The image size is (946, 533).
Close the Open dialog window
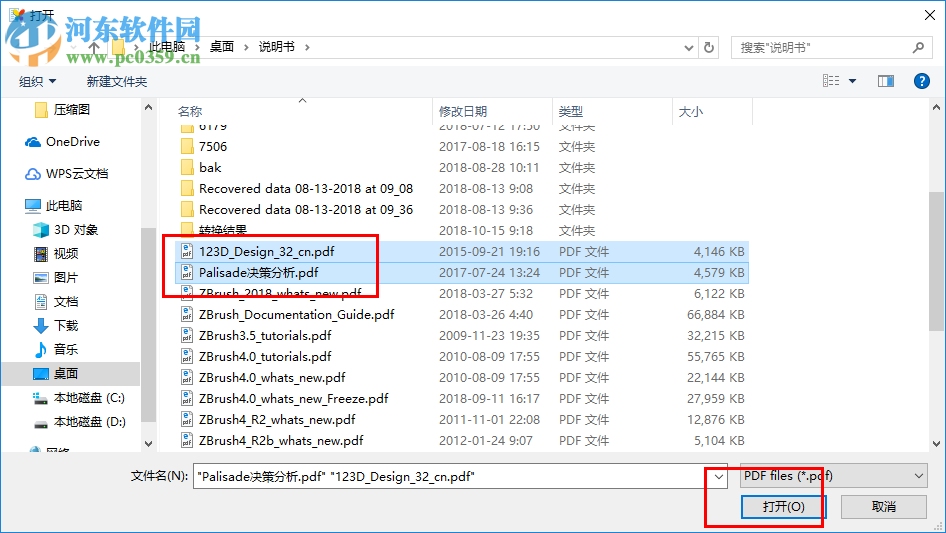930,14
